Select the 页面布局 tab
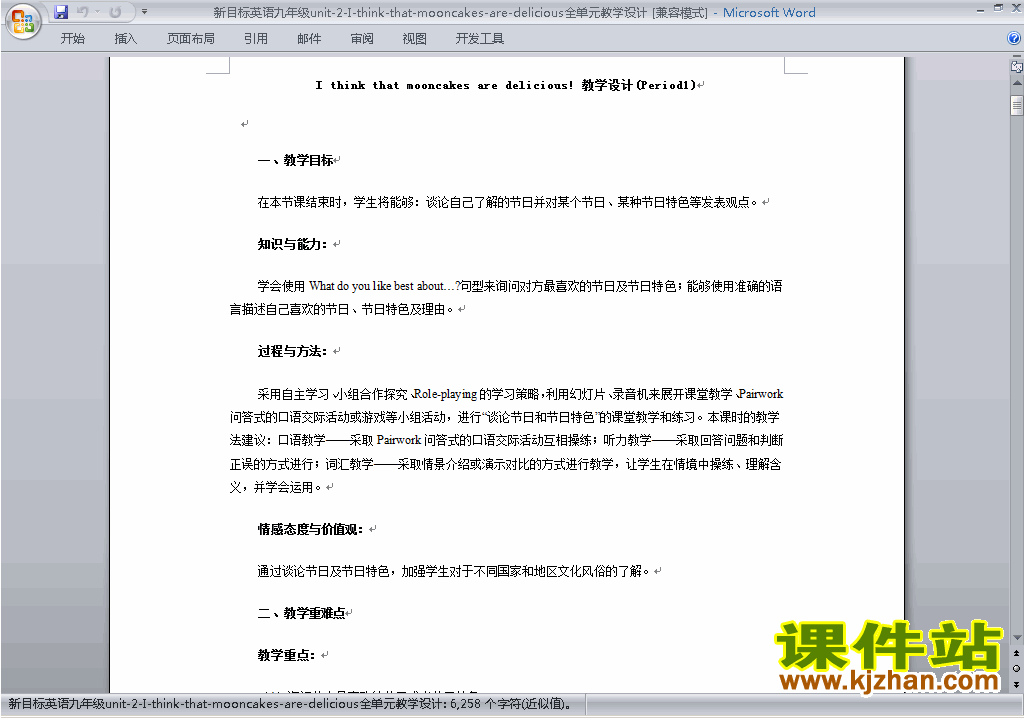 pyautogui.click(x=191, y=39)
